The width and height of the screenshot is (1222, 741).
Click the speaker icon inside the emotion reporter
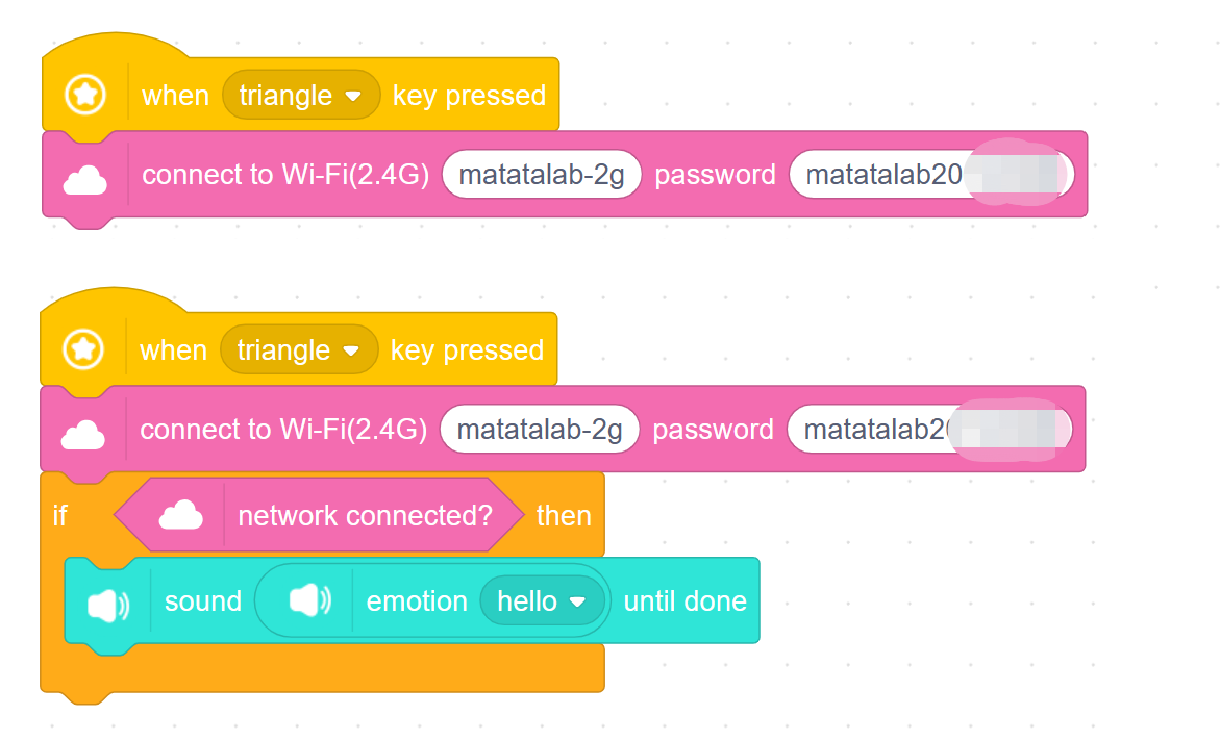[310, 601]
